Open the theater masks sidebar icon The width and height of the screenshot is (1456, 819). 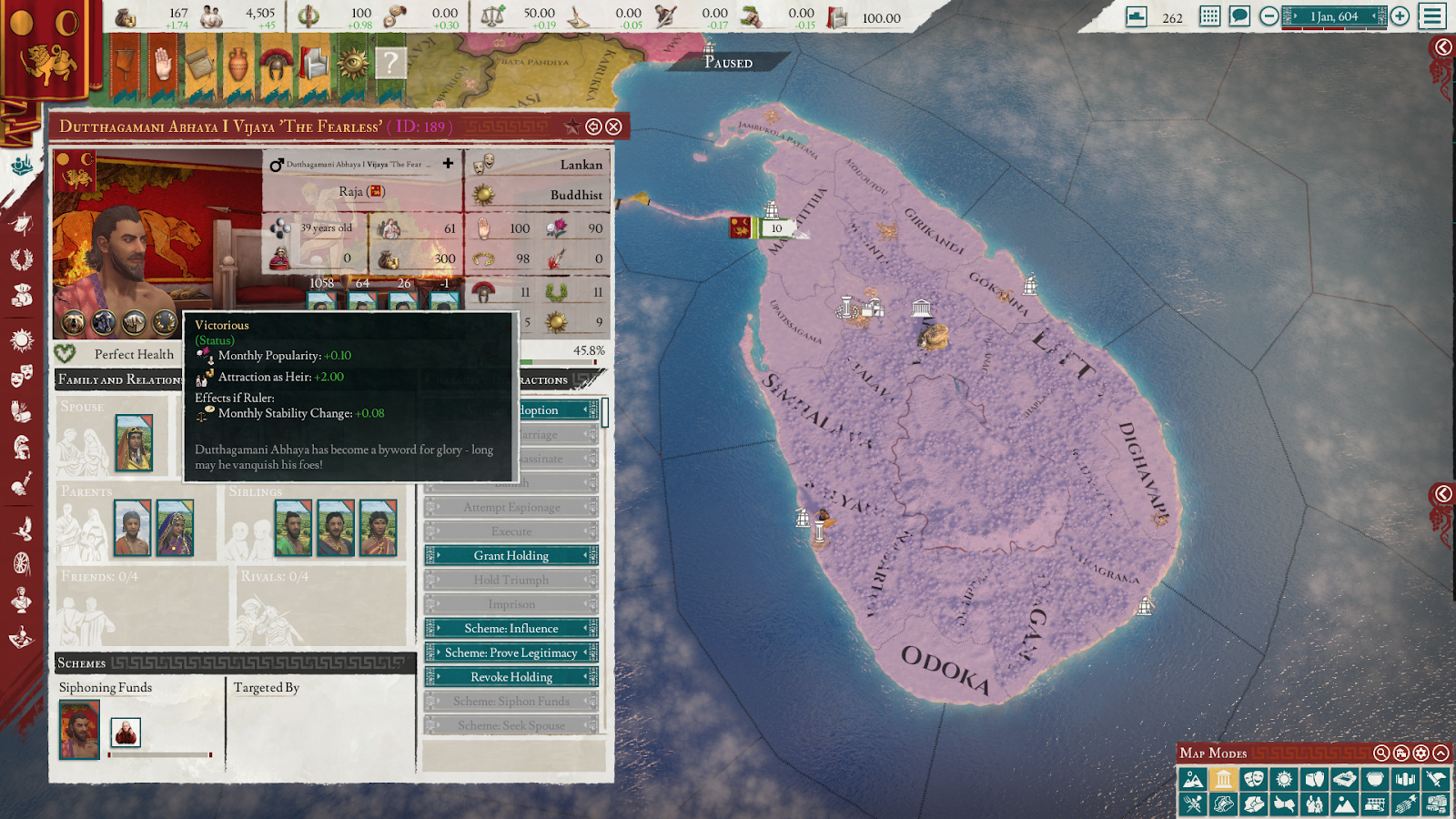(x=22, y=375)
